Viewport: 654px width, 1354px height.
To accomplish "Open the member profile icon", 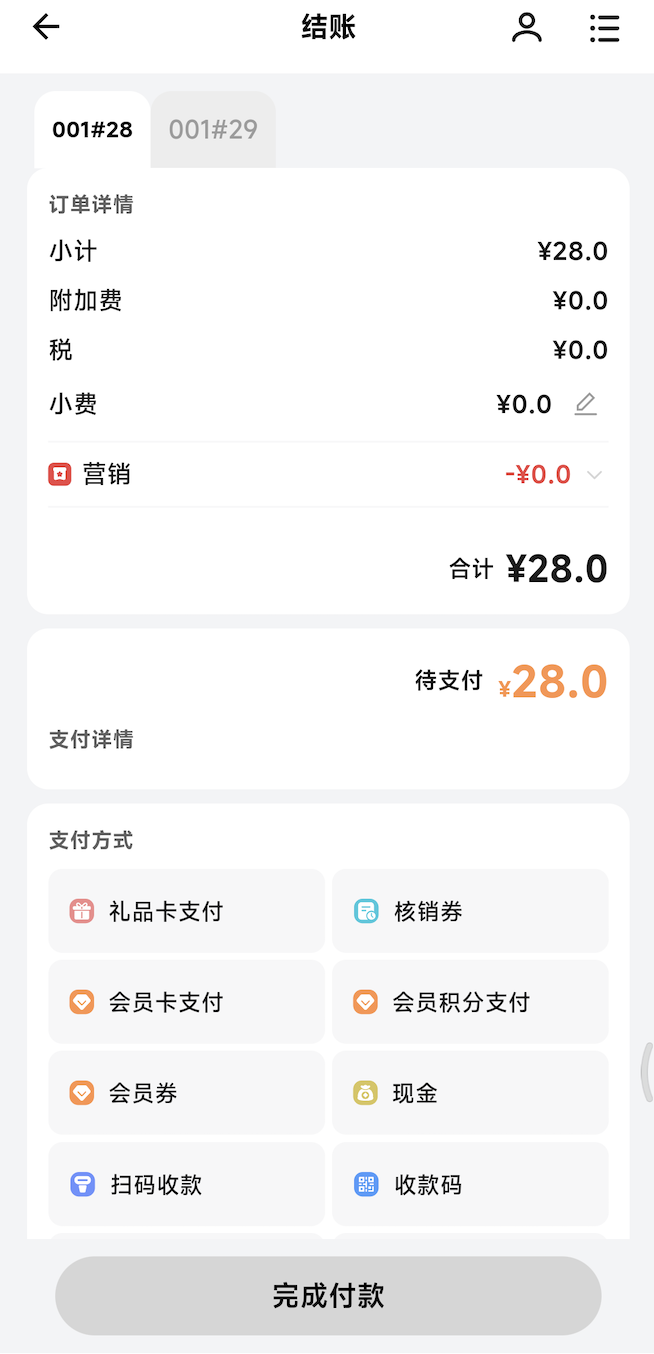I will tap(526, 28).
